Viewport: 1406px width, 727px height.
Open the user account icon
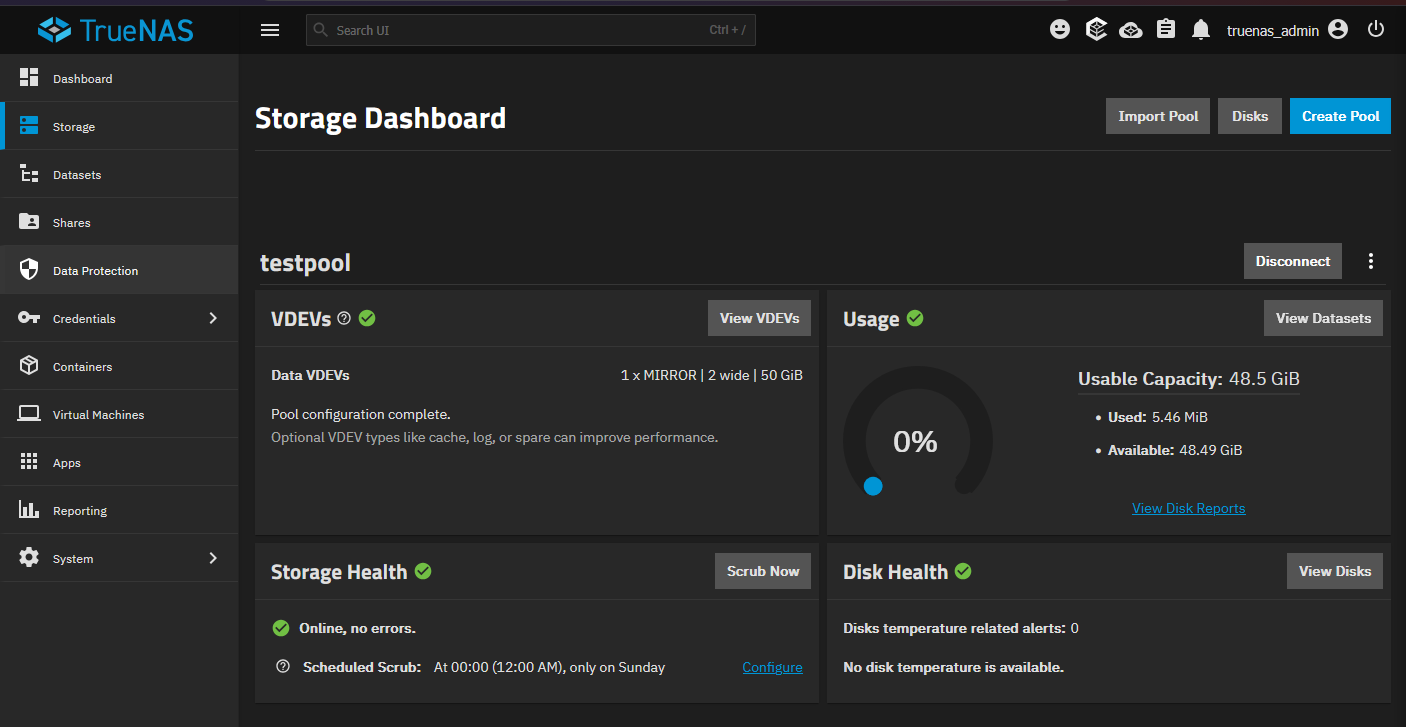1339,30
